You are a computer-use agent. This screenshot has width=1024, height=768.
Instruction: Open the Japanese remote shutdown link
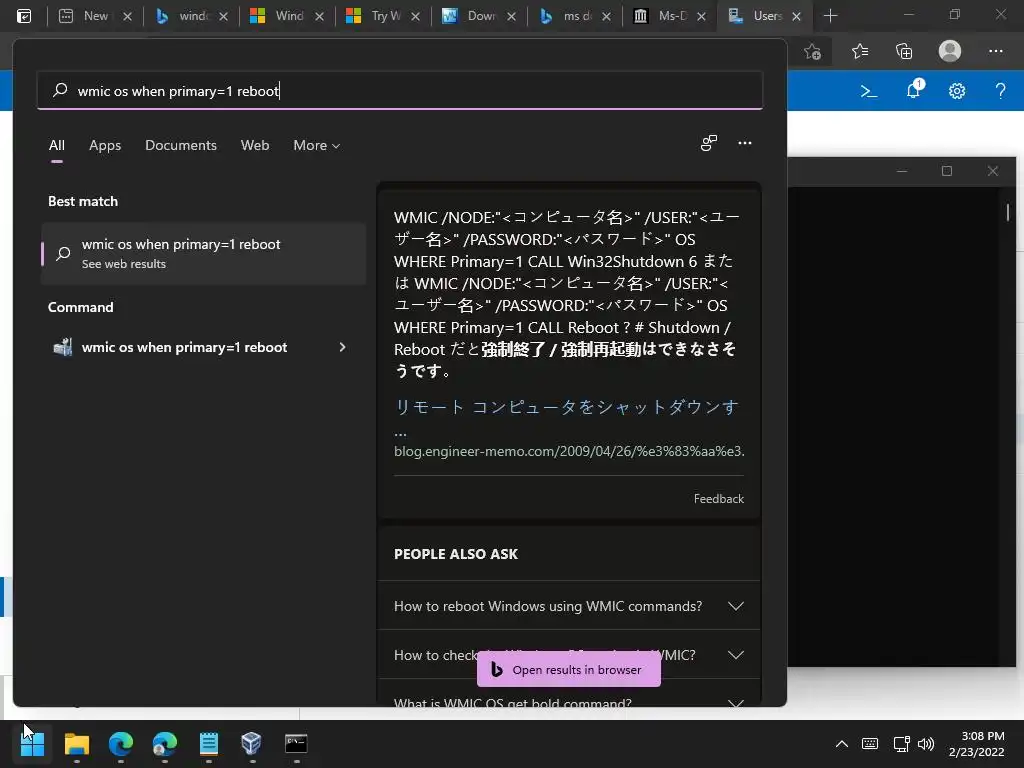tap(566, 407)
